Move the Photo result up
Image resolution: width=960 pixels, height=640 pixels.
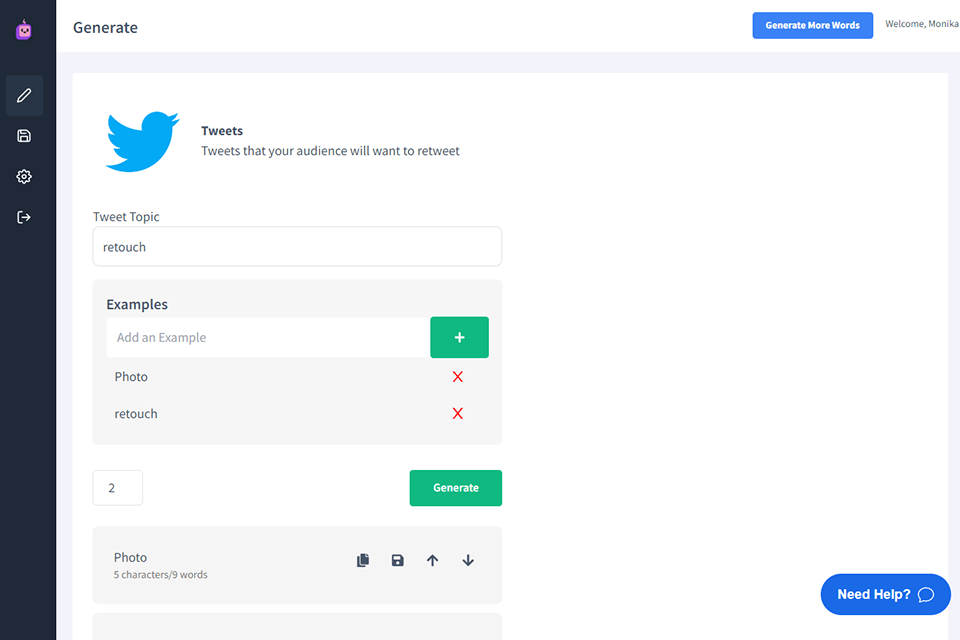pos(432,560)
